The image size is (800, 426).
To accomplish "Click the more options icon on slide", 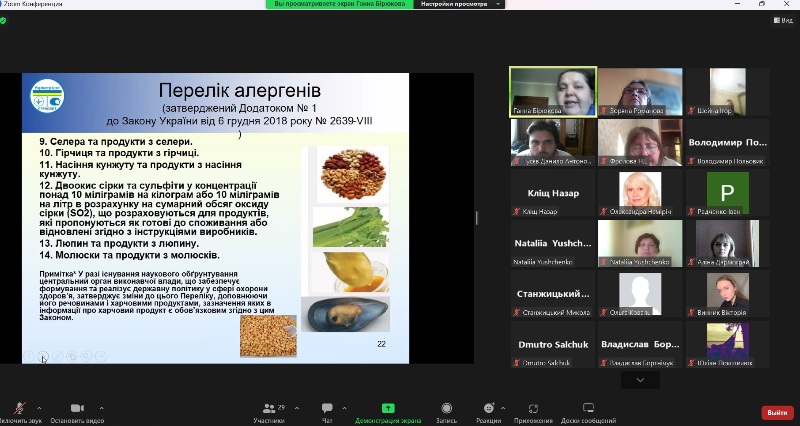I will point(101,356).
